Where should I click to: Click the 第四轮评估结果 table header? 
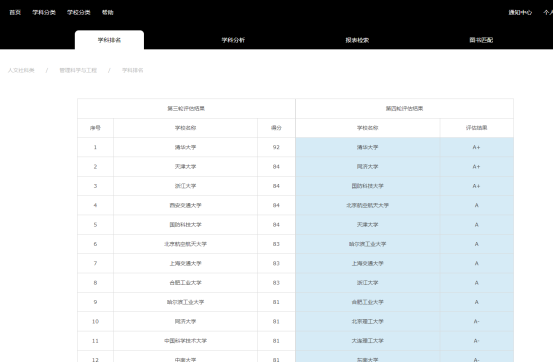(404, 109)
